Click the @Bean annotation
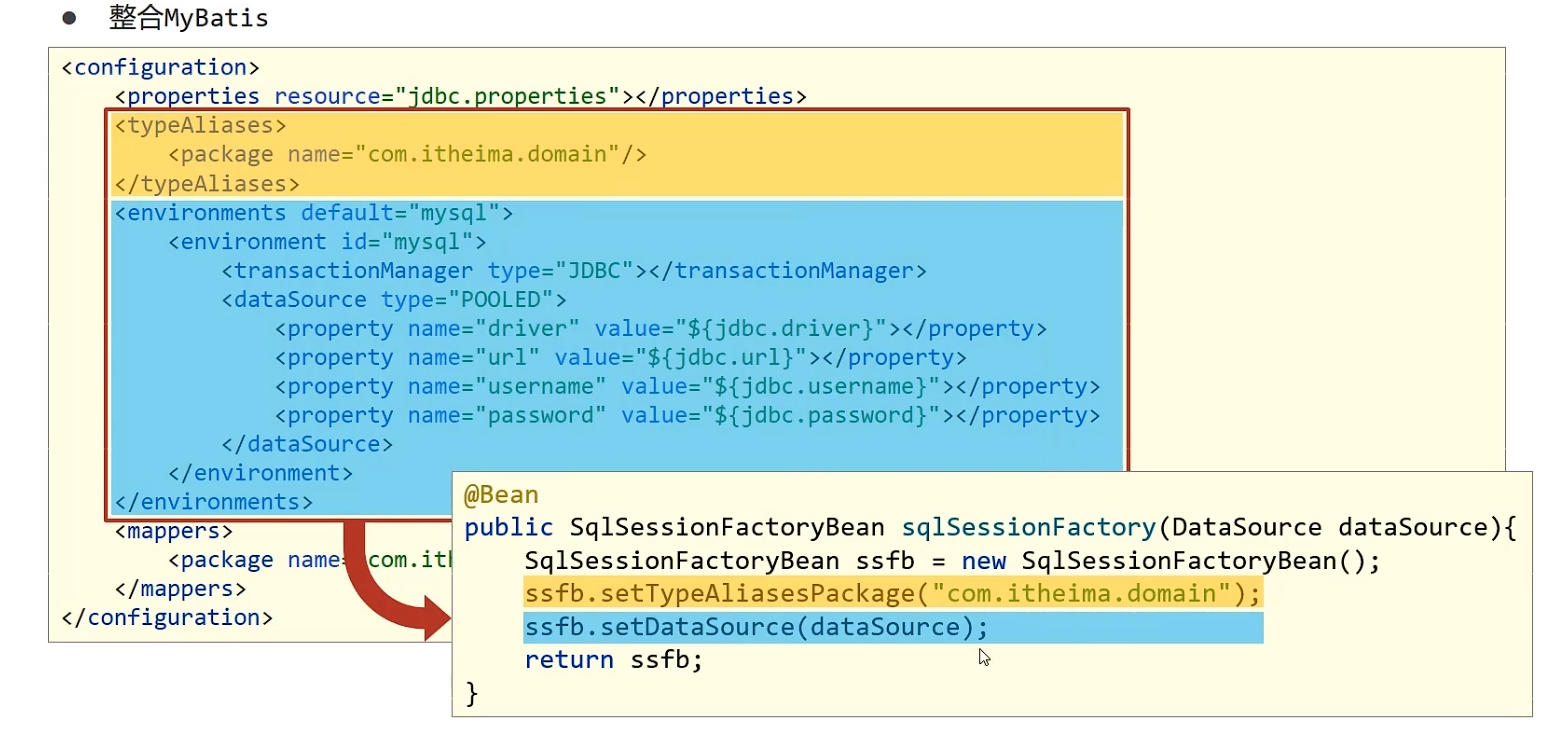The image size is (1557, 729). pos(501,495)
